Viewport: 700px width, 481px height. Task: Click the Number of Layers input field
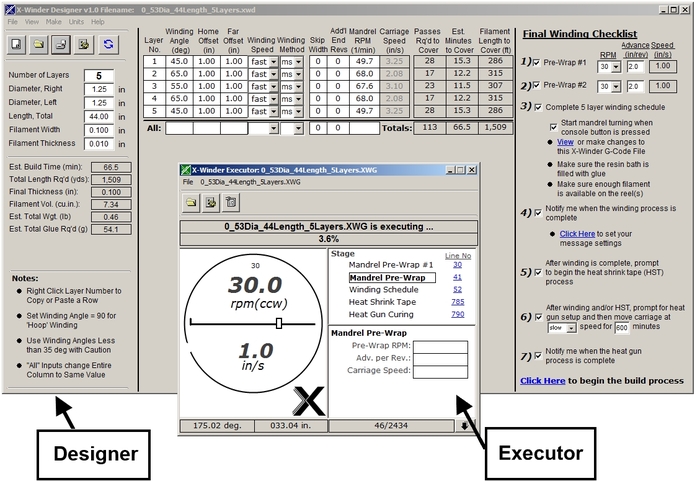pos(99,75)
